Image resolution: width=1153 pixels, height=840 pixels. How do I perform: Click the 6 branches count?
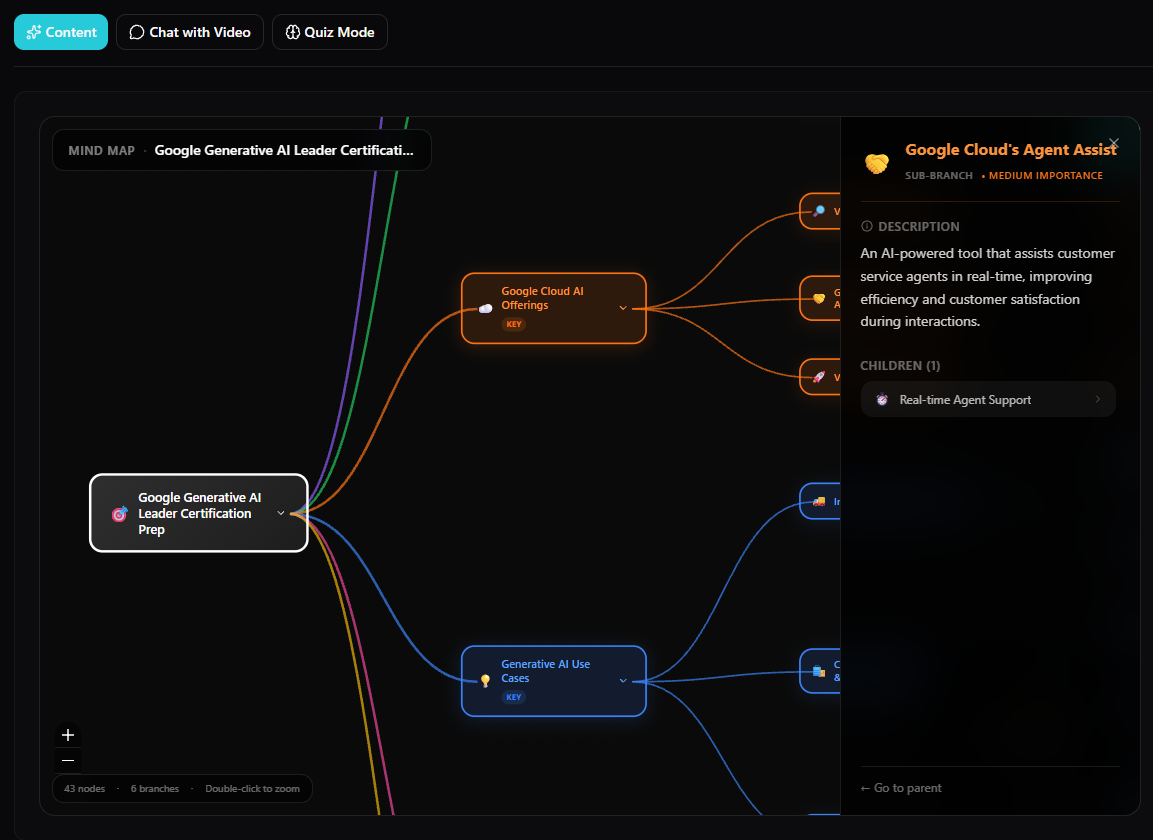pyautogui.click(x=155, y=789)
